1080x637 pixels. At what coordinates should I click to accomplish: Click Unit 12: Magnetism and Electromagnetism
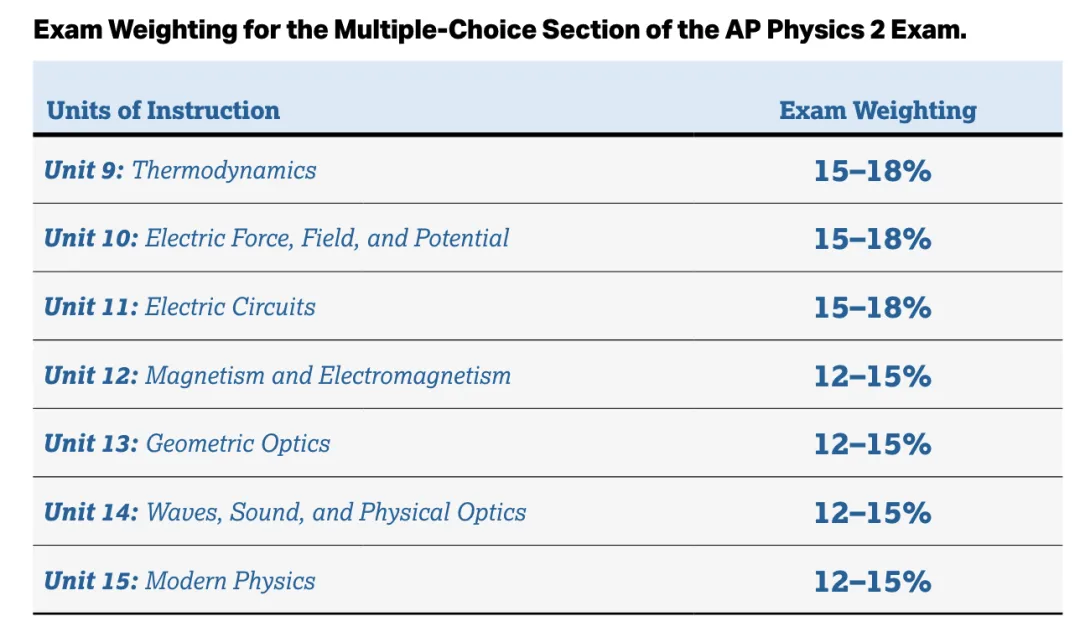point(277,376)
